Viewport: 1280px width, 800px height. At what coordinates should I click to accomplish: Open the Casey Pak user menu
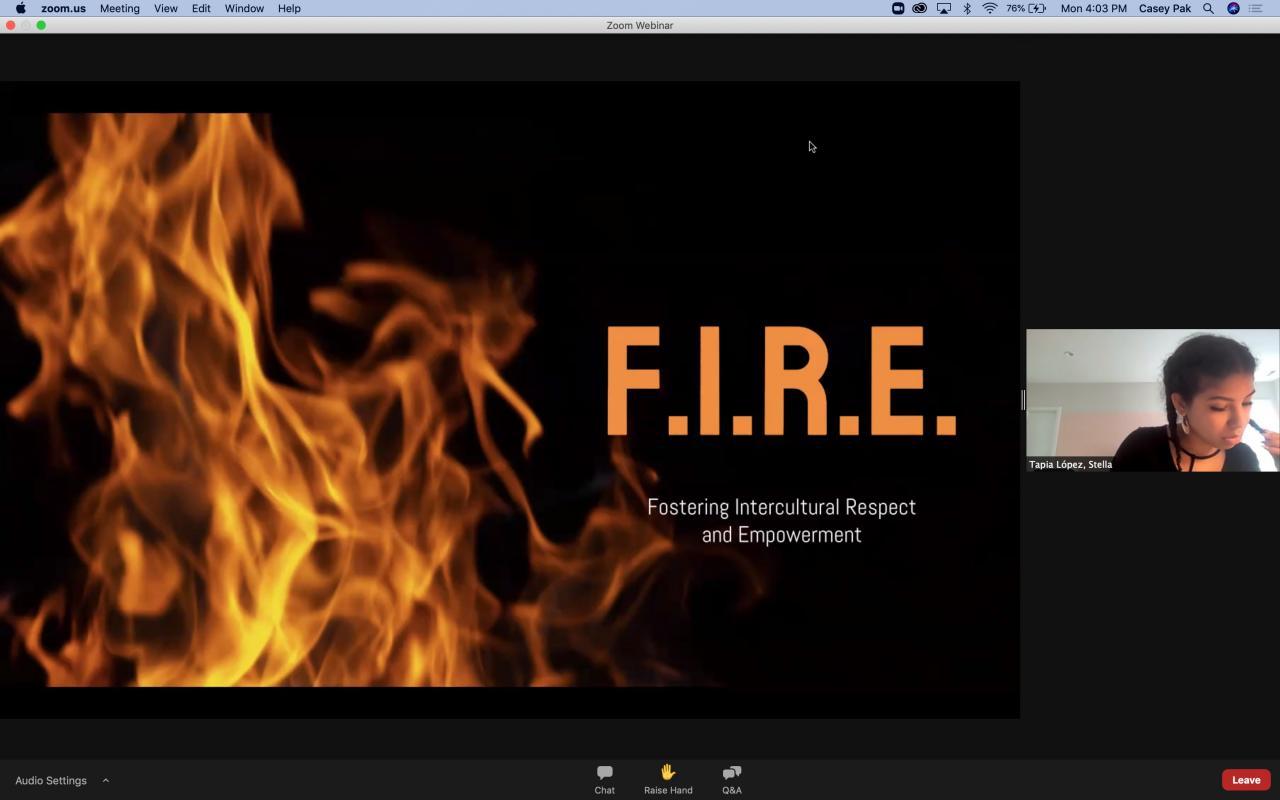(x=1165, y=8)
